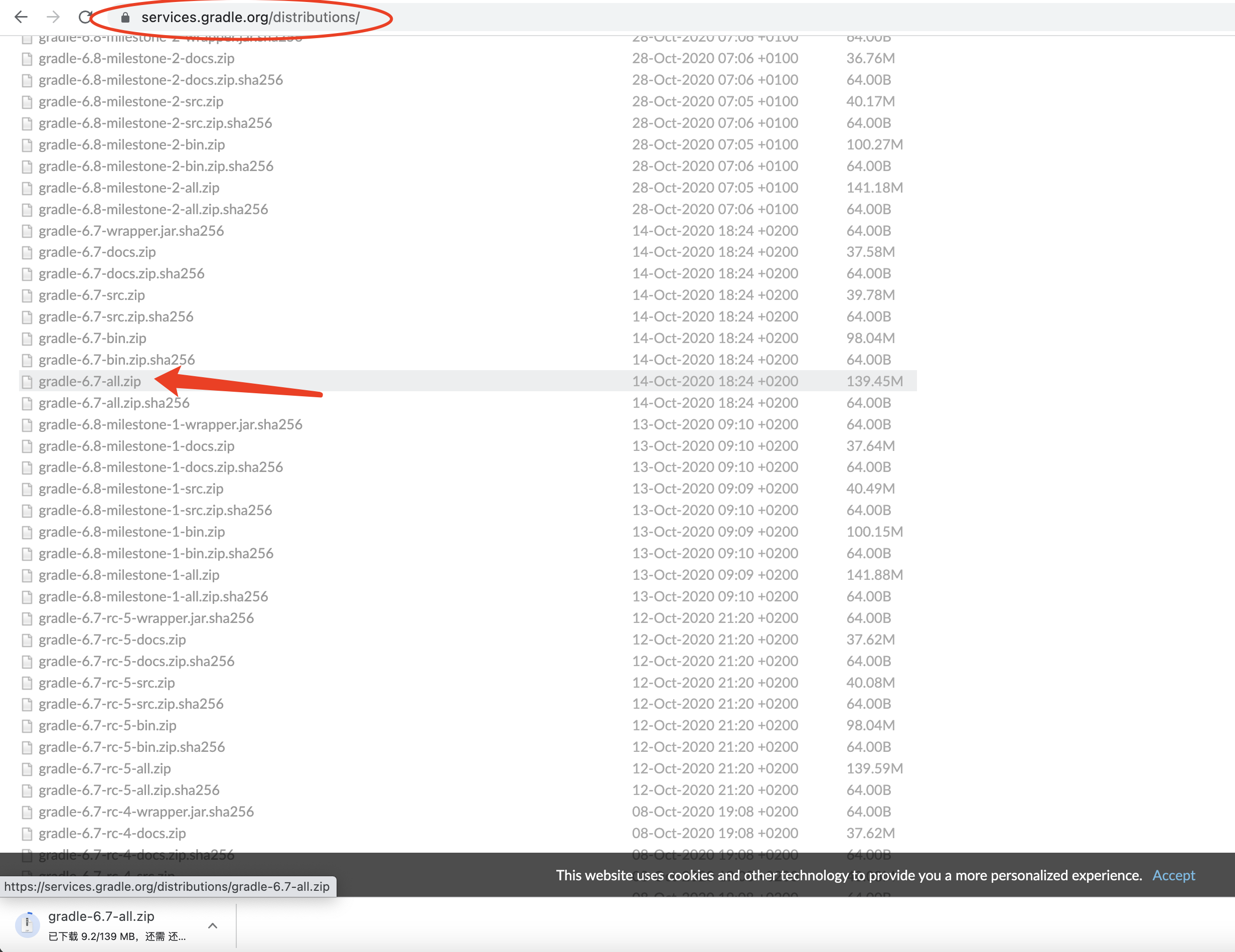
Task: Open gradle-6.8-milestone-2-src.zip link
Action: (x=131, y=102)
